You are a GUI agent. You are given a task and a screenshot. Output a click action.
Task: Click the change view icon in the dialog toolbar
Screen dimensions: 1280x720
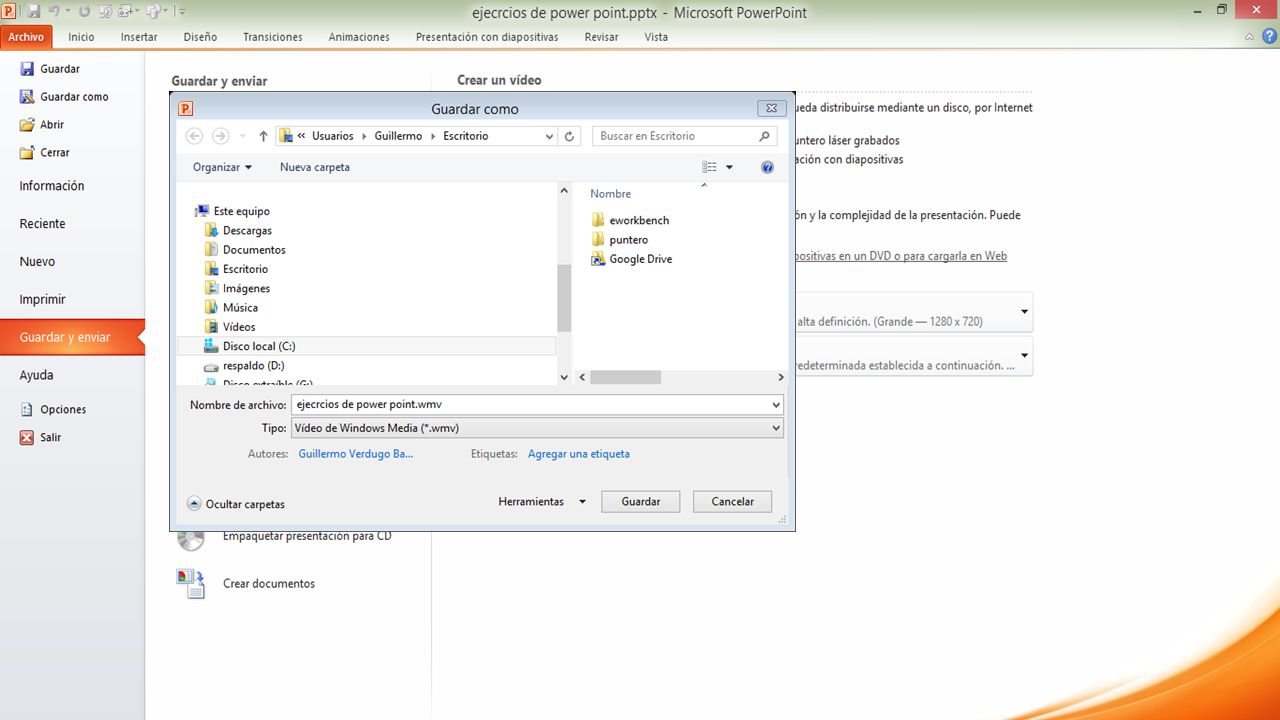tap(709, 167)
